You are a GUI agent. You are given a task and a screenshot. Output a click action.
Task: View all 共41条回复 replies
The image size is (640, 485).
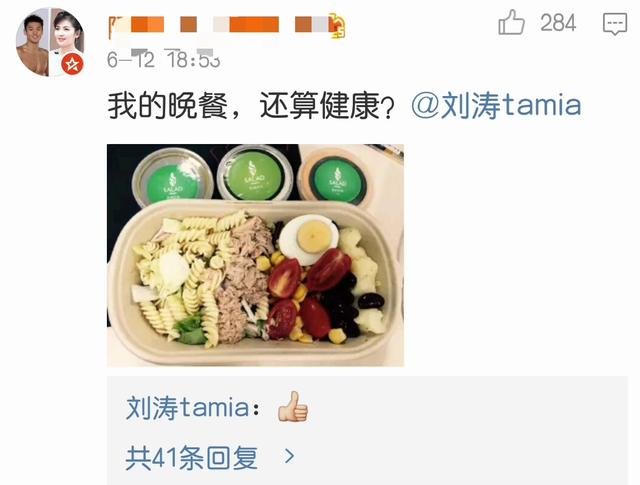tap(191, 458)
